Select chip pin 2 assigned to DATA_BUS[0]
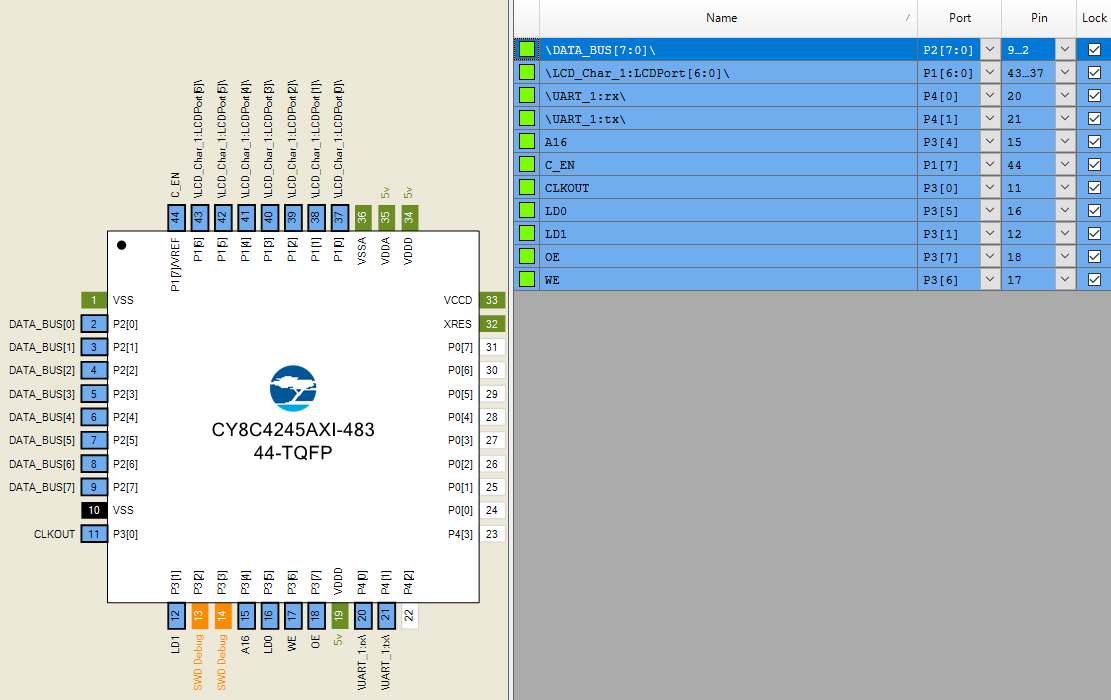The image size is (1111, 700). pos(94,324)
